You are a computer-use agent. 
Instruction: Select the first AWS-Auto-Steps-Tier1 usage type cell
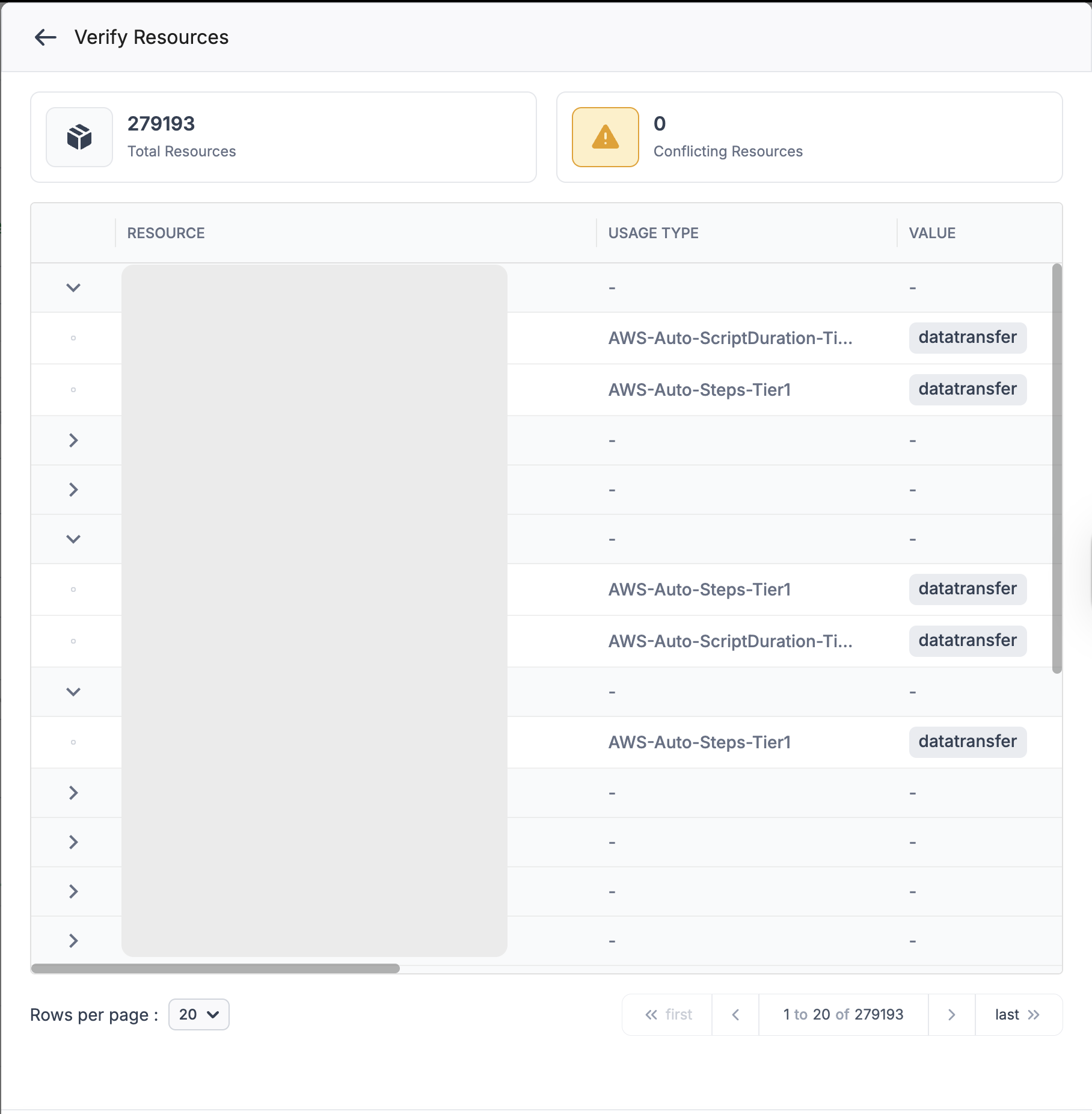(x=699, y=390)
